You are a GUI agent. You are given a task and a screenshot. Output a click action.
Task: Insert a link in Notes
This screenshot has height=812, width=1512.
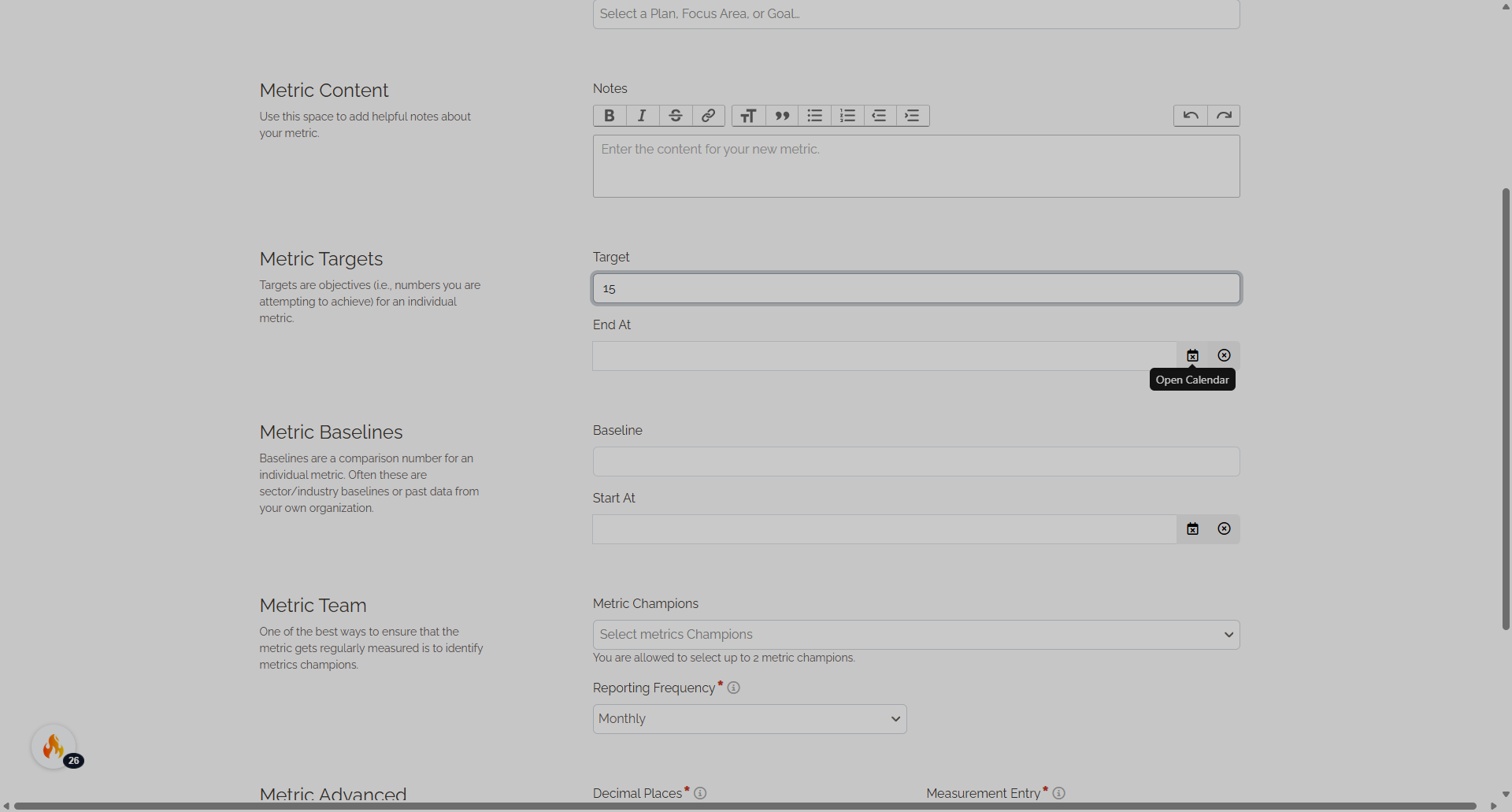tap(709, 116)
